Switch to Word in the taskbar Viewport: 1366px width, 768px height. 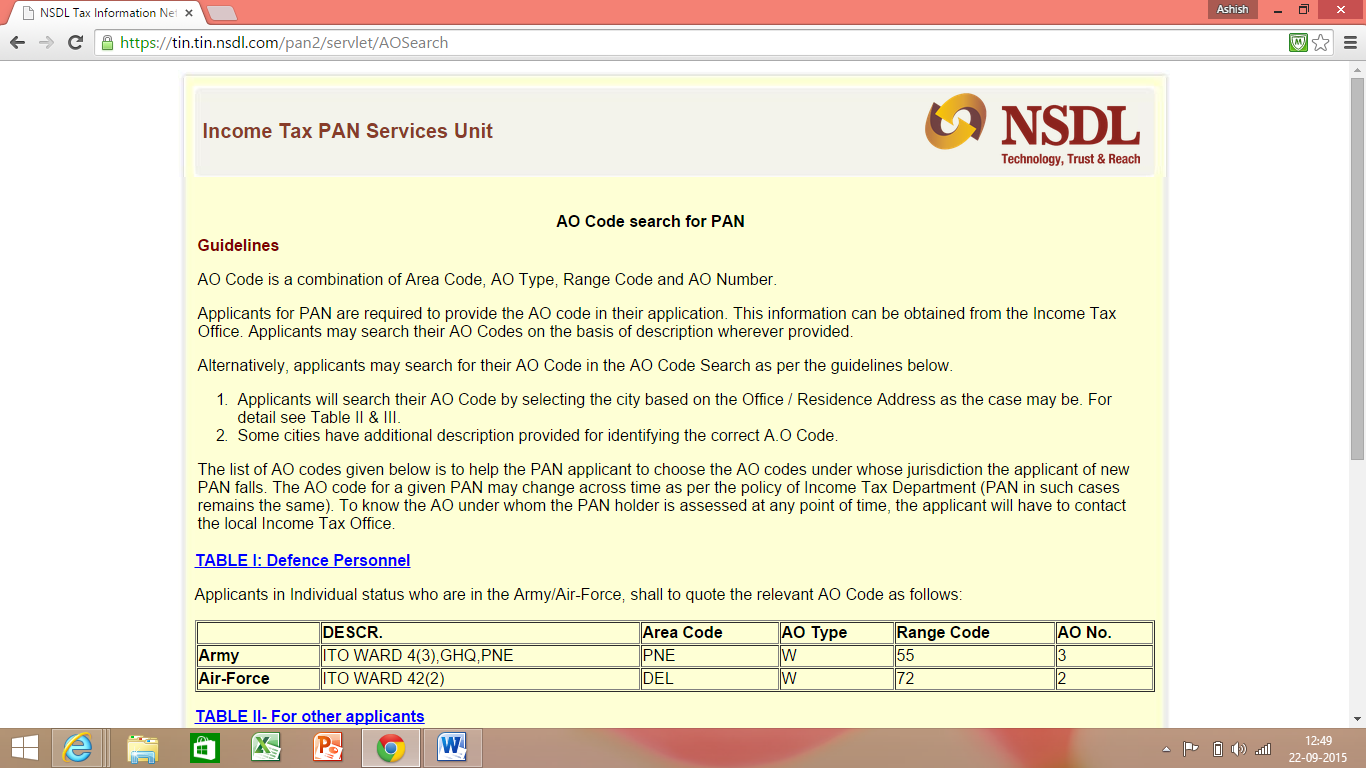tap(453, 748)
